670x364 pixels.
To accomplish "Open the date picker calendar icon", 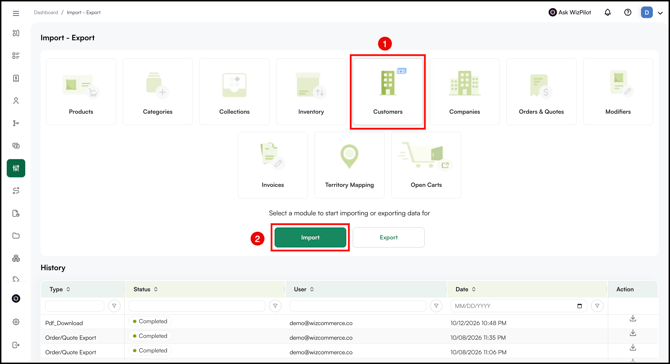I will pyautogui.click(x=579, y=306).
